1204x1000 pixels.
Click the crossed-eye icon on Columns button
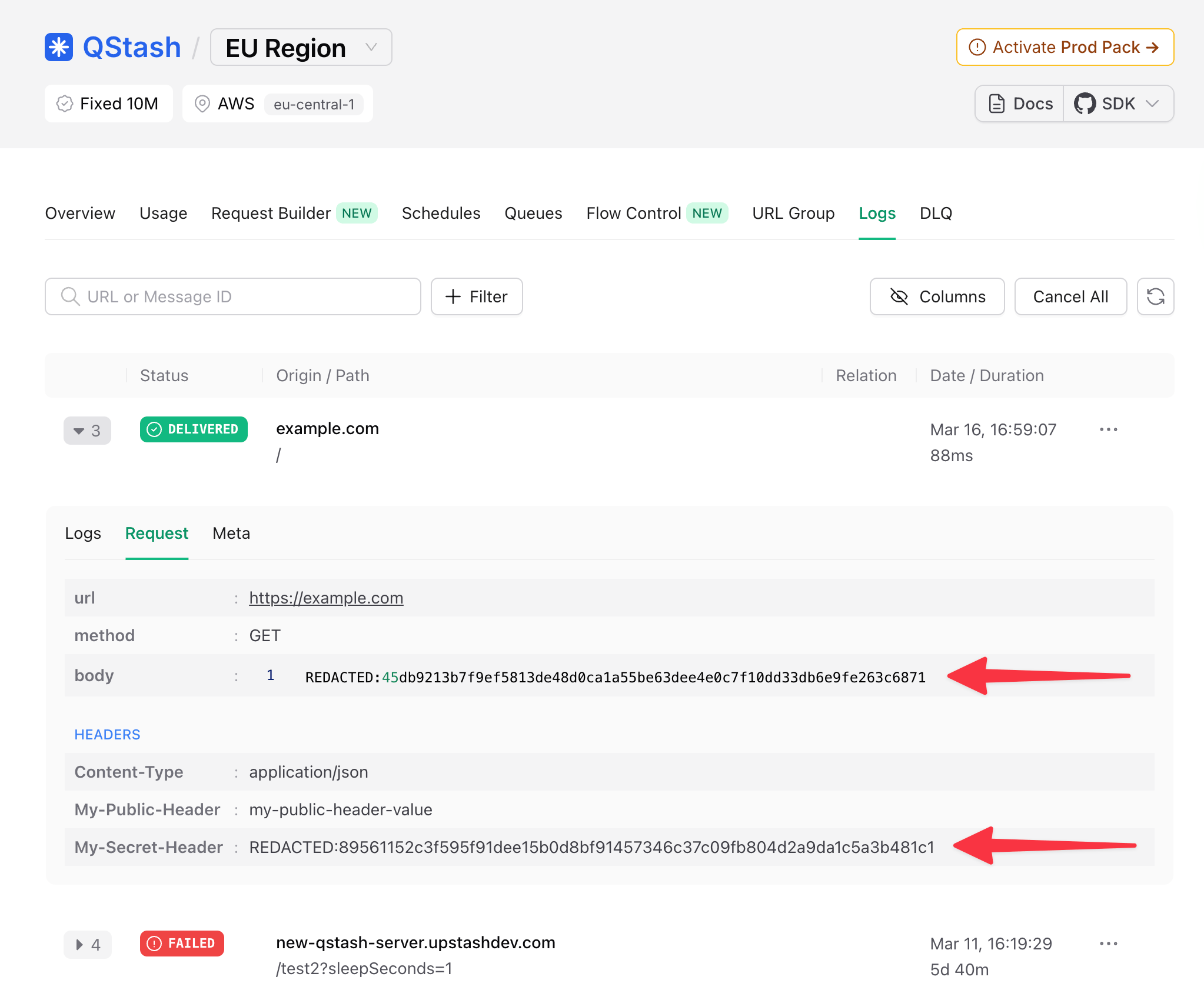click(899, 296)
